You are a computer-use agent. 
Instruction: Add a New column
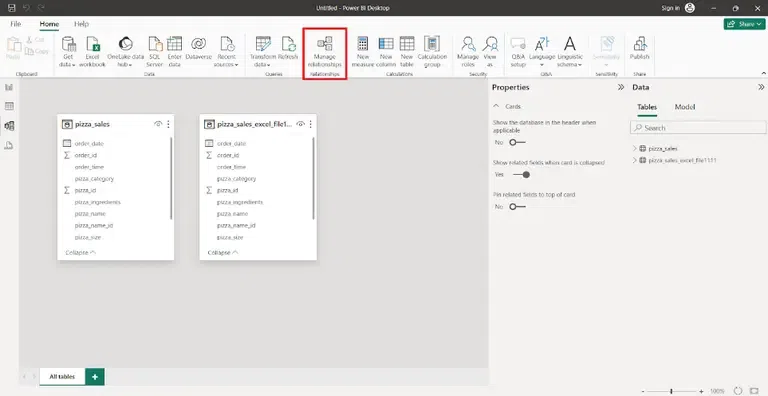tap(386, 51)
